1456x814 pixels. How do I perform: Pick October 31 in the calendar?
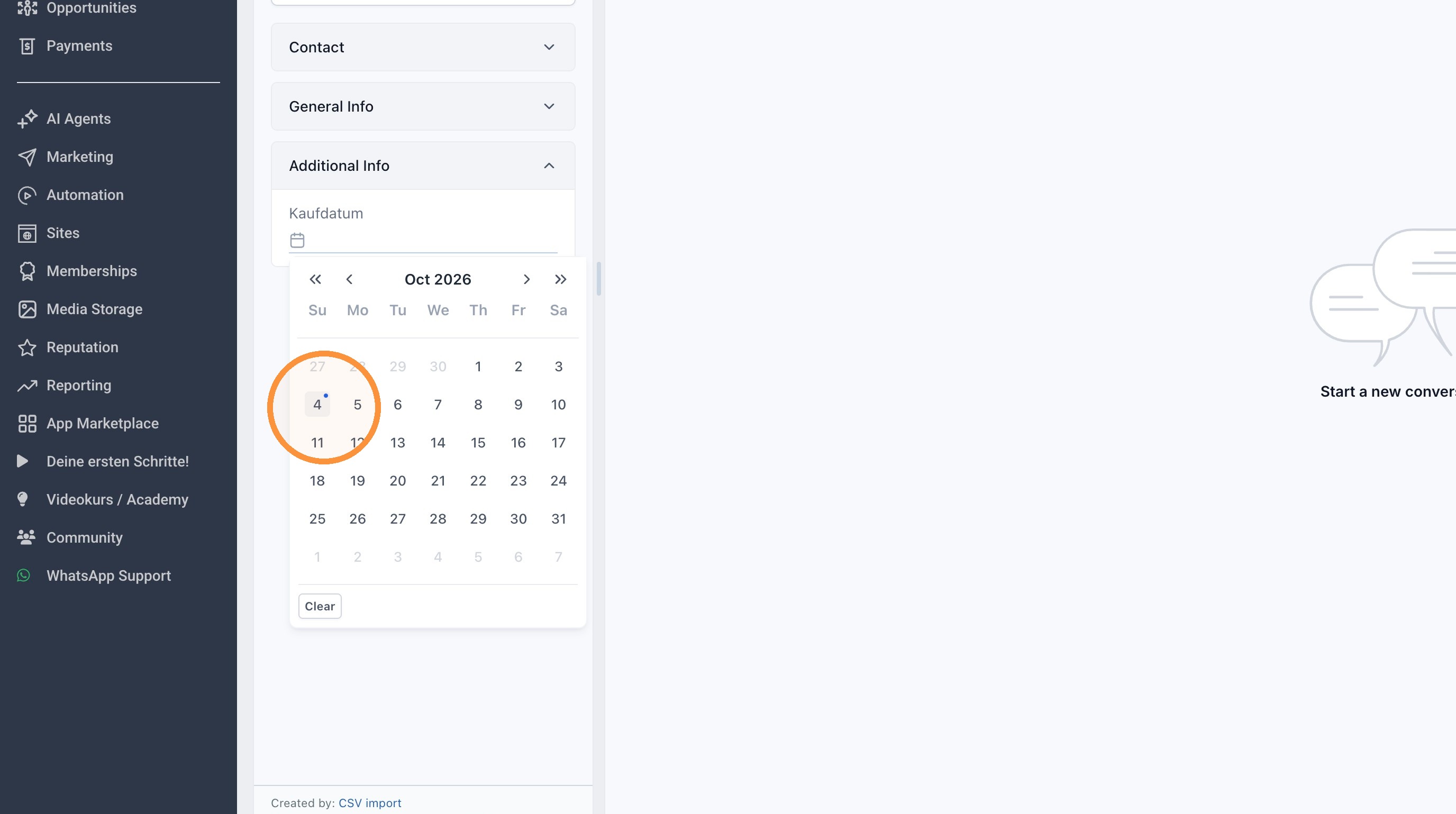point(559,519)
